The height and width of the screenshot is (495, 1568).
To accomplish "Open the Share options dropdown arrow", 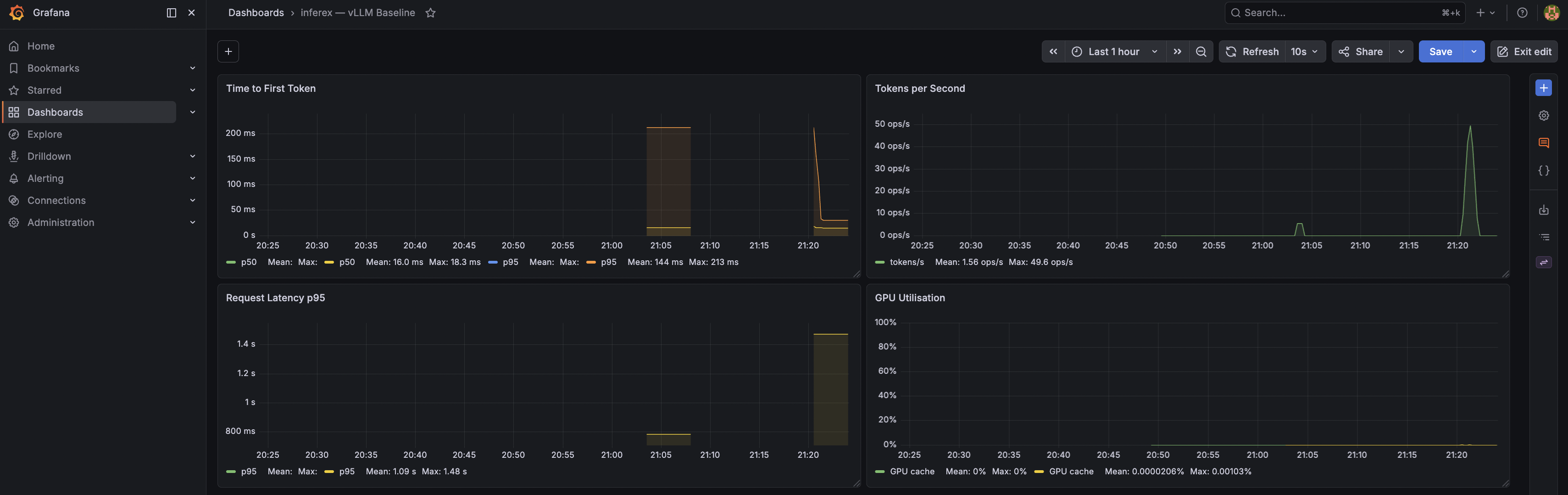I will pos(1401,52).
